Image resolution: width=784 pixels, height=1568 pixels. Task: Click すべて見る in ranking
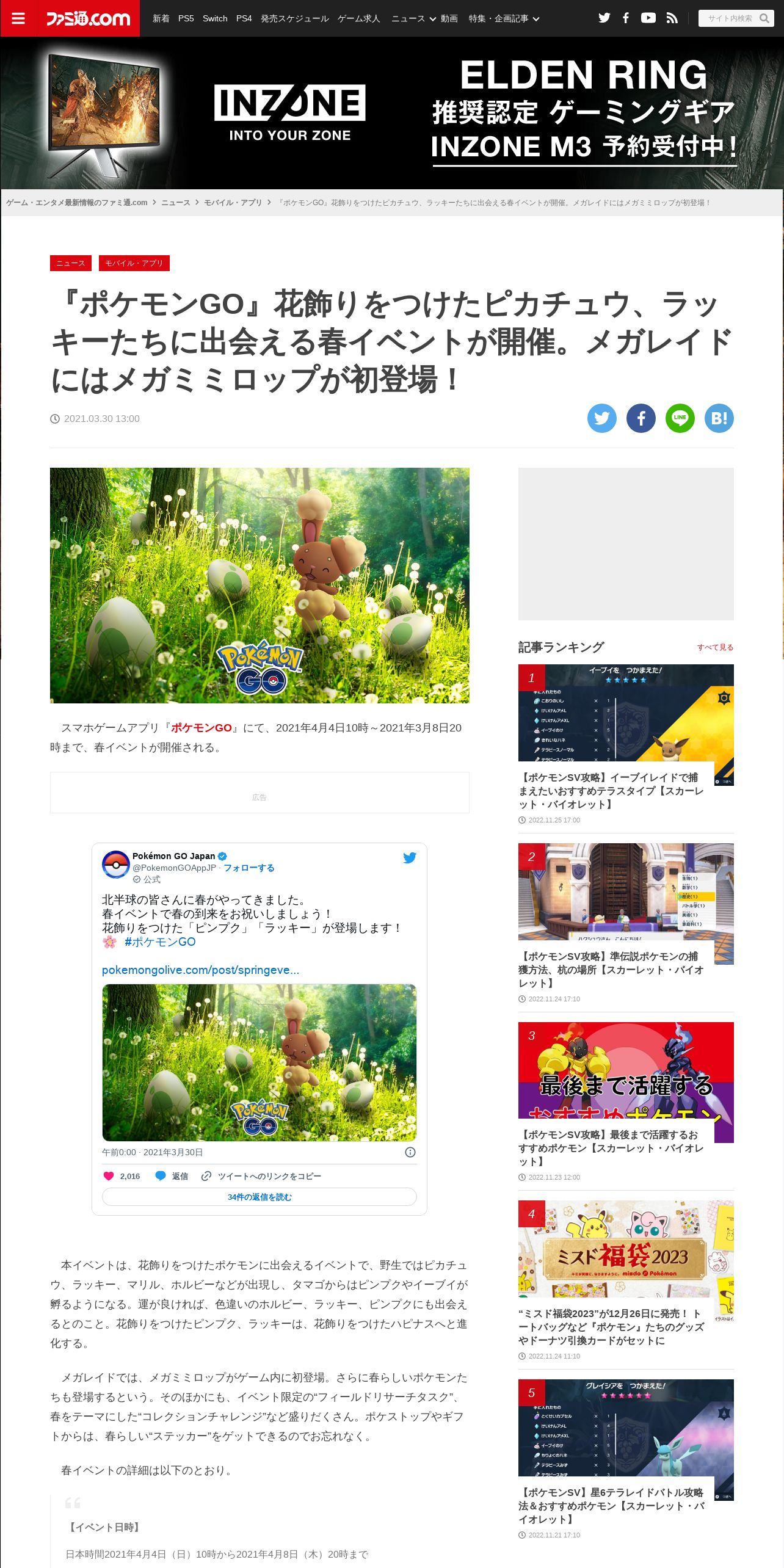click(715, 647)
